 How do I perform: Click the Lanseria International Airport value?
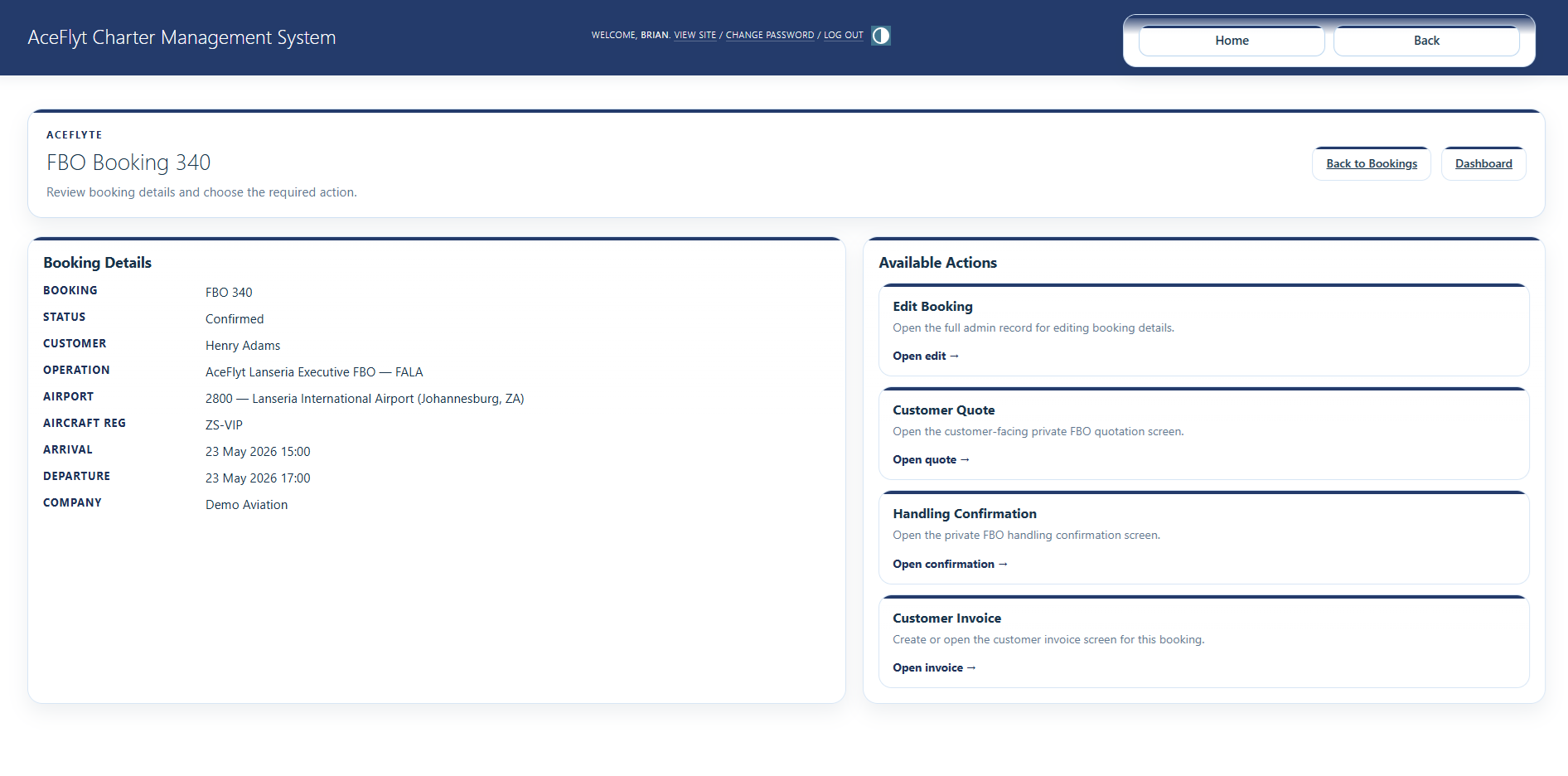pos(365,399)
